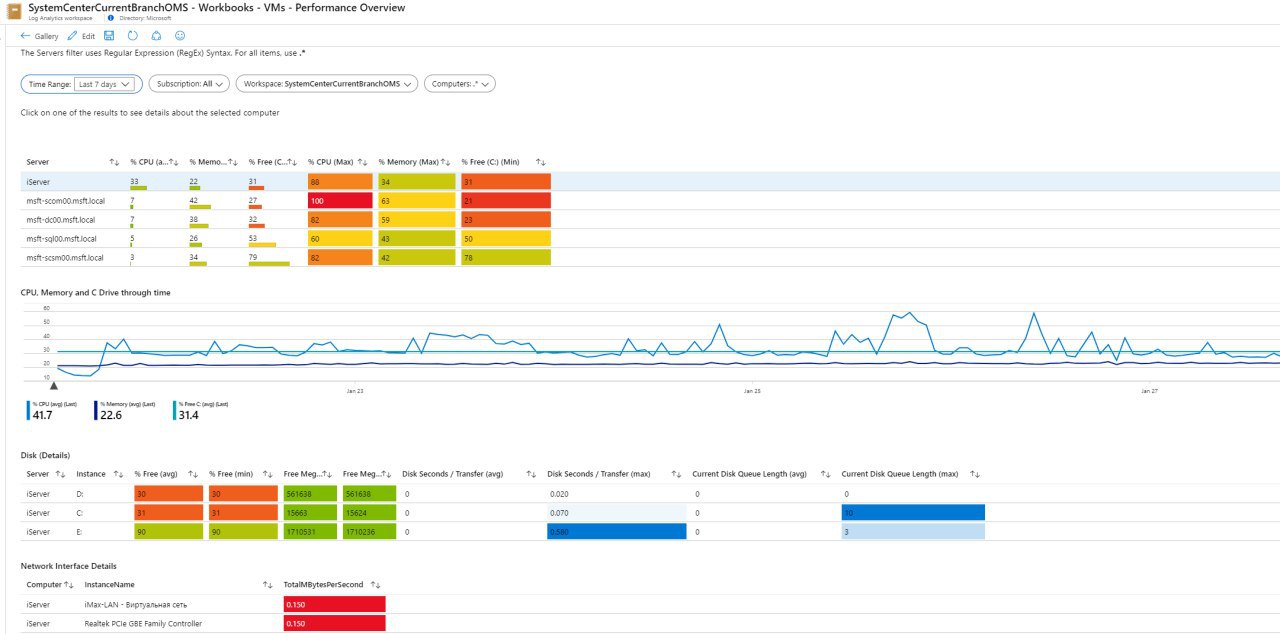This screenshot has height=634, width=1280.
Task: Click the 90 % Free (avg) cell for E:
Action: click(x=168, y=532)
